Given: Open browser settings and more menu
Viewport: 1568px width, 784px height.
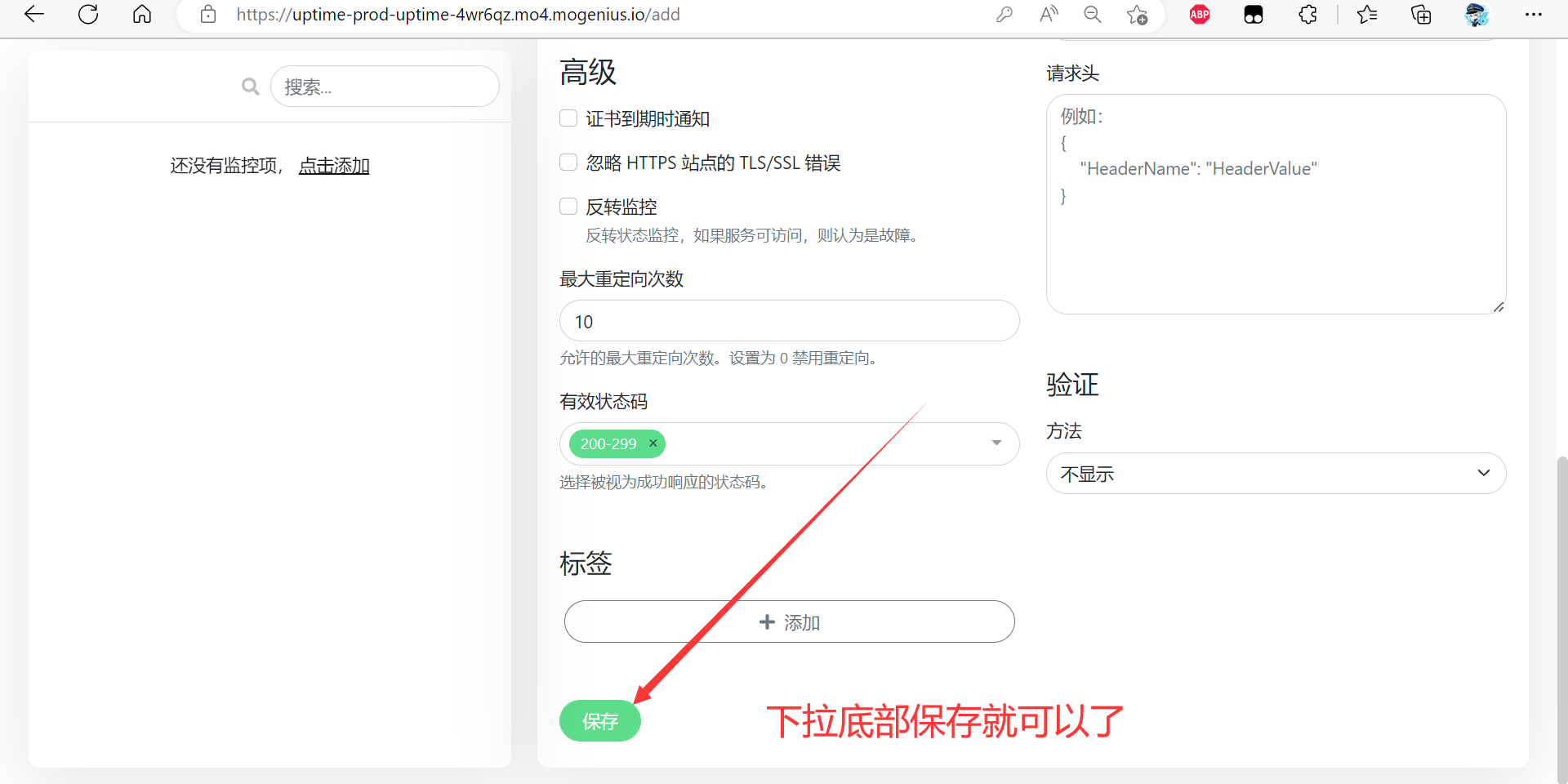Looking at the screenshot, I should (x=1533, y=14).
